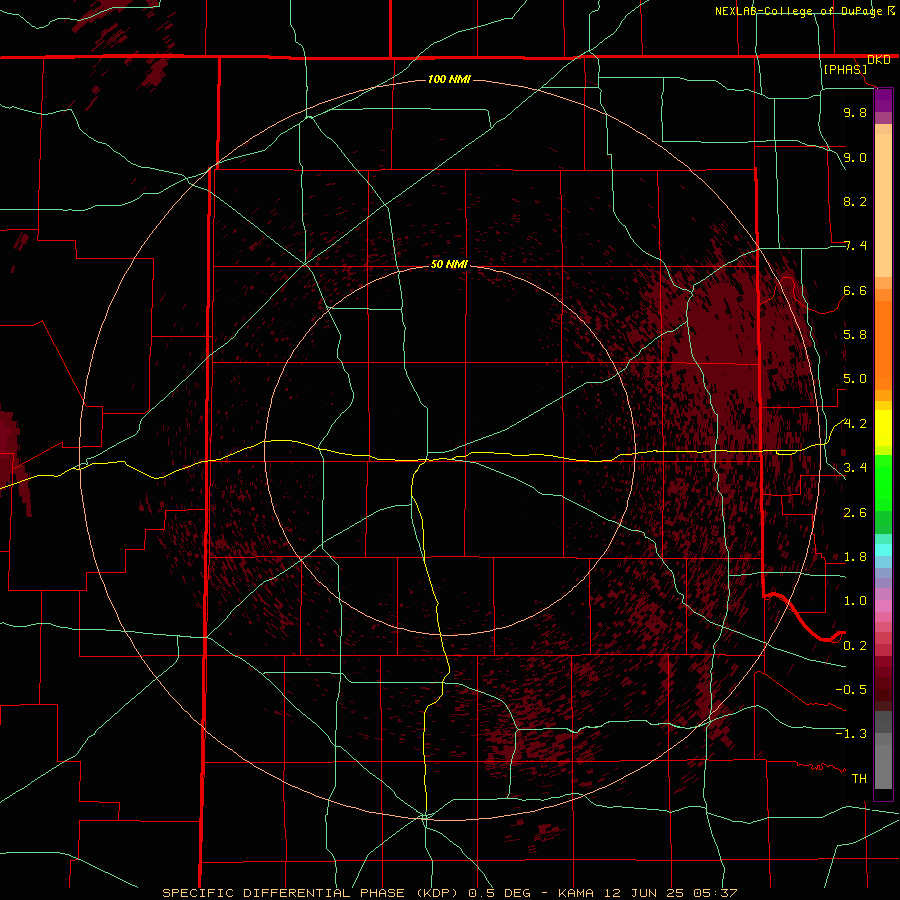Click the -1.3 legend value
Image resolution: width=900 pixels, height=900 pixels.
point(851,734)
